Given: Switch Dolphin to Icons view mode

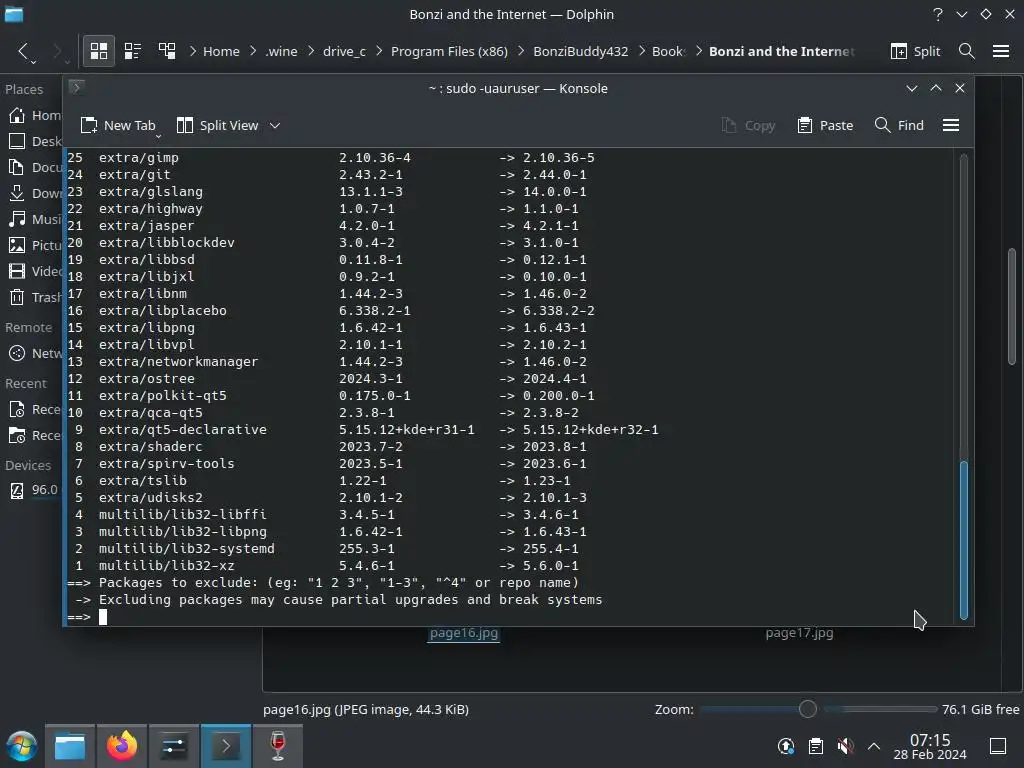Looking at the screenshot, I should click(99, 51).
